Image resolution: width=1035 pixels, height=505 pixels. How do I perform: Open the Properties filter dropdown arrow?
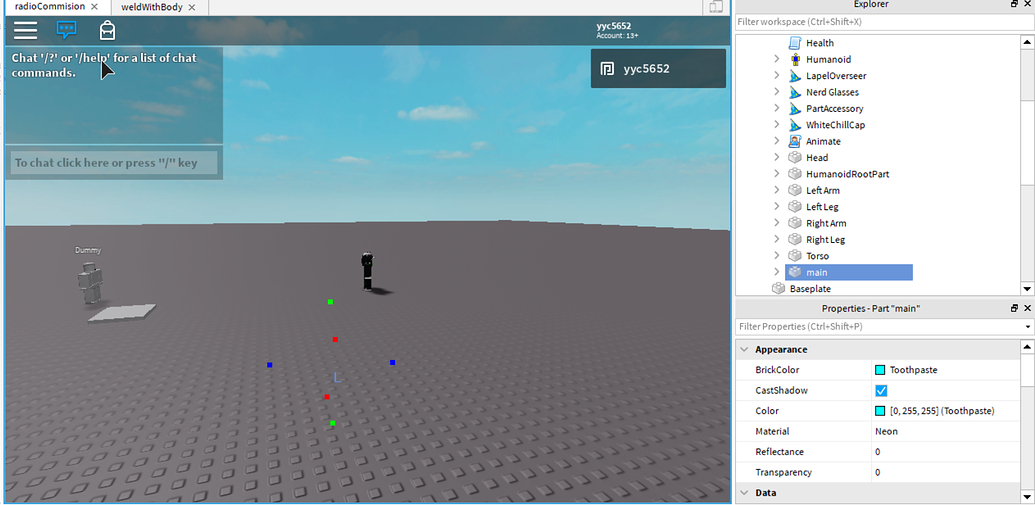click(x=1028, y=327)
